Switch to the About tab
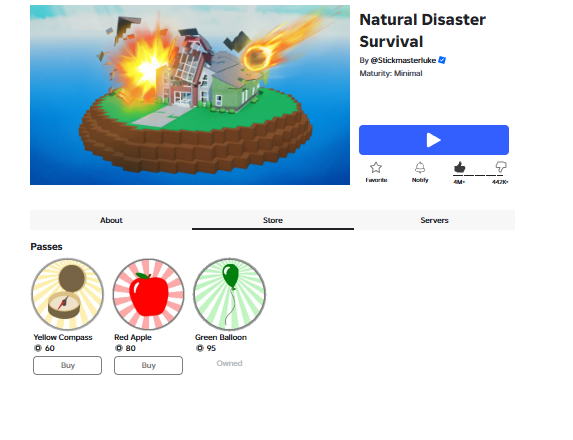This screenshot has width=573, height=440. 111,220
